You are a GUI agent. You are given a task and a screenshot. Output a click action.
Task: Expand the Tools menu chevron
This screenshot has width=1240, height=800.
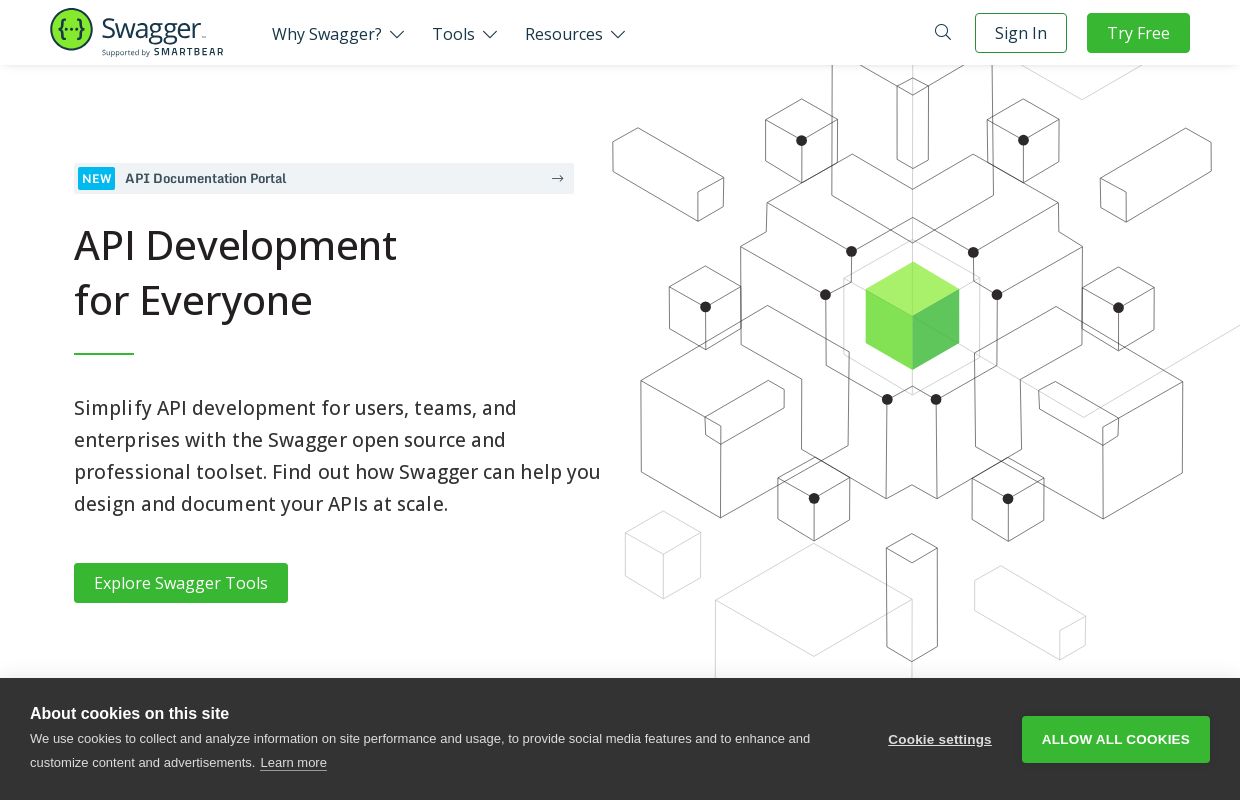coord(490,34)
